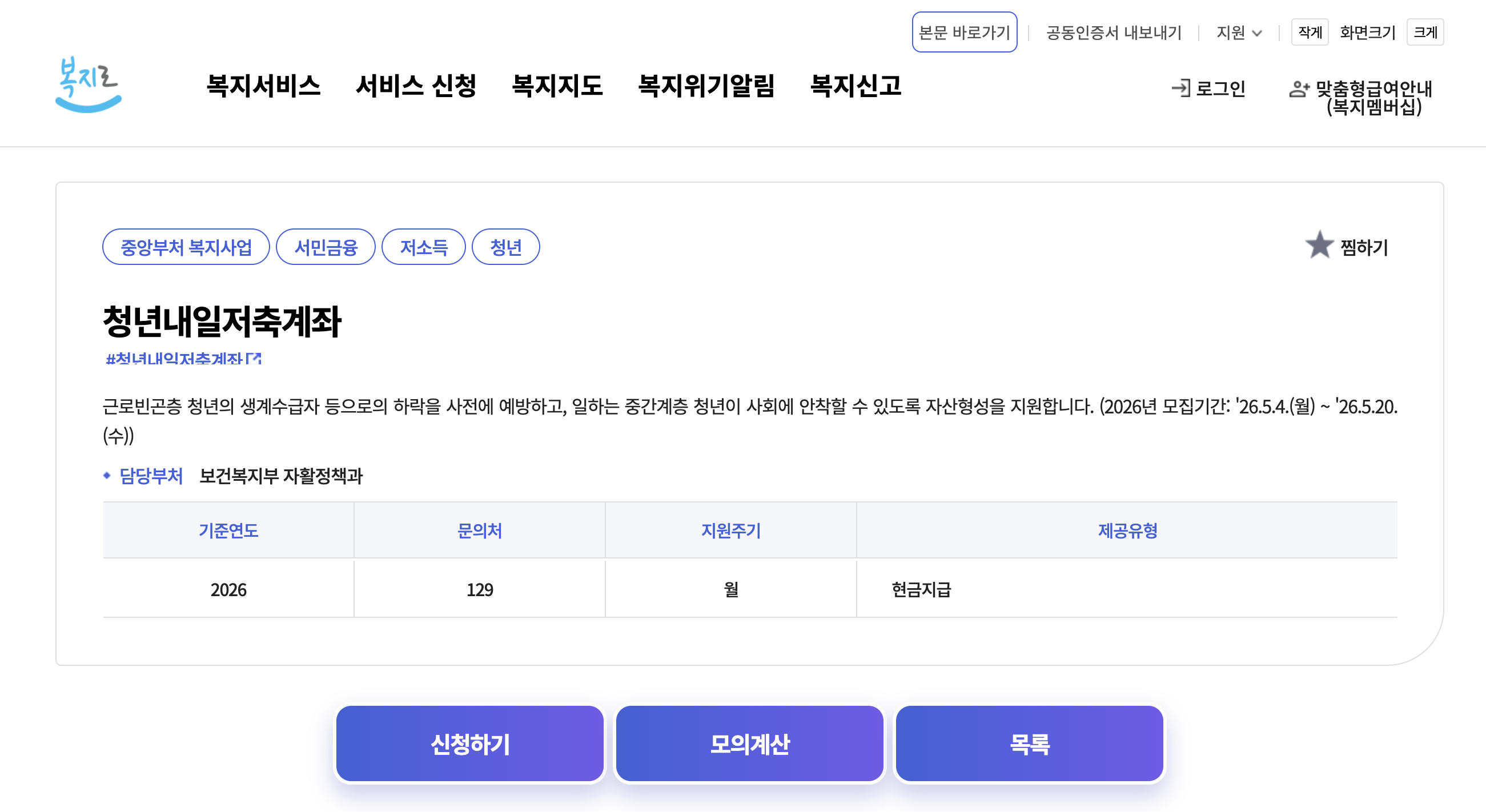Image resolution: width=1486 pixels, height=812 pixels.
Task: Toggle the 찜하기 star icon
Action: point(1319,245)
